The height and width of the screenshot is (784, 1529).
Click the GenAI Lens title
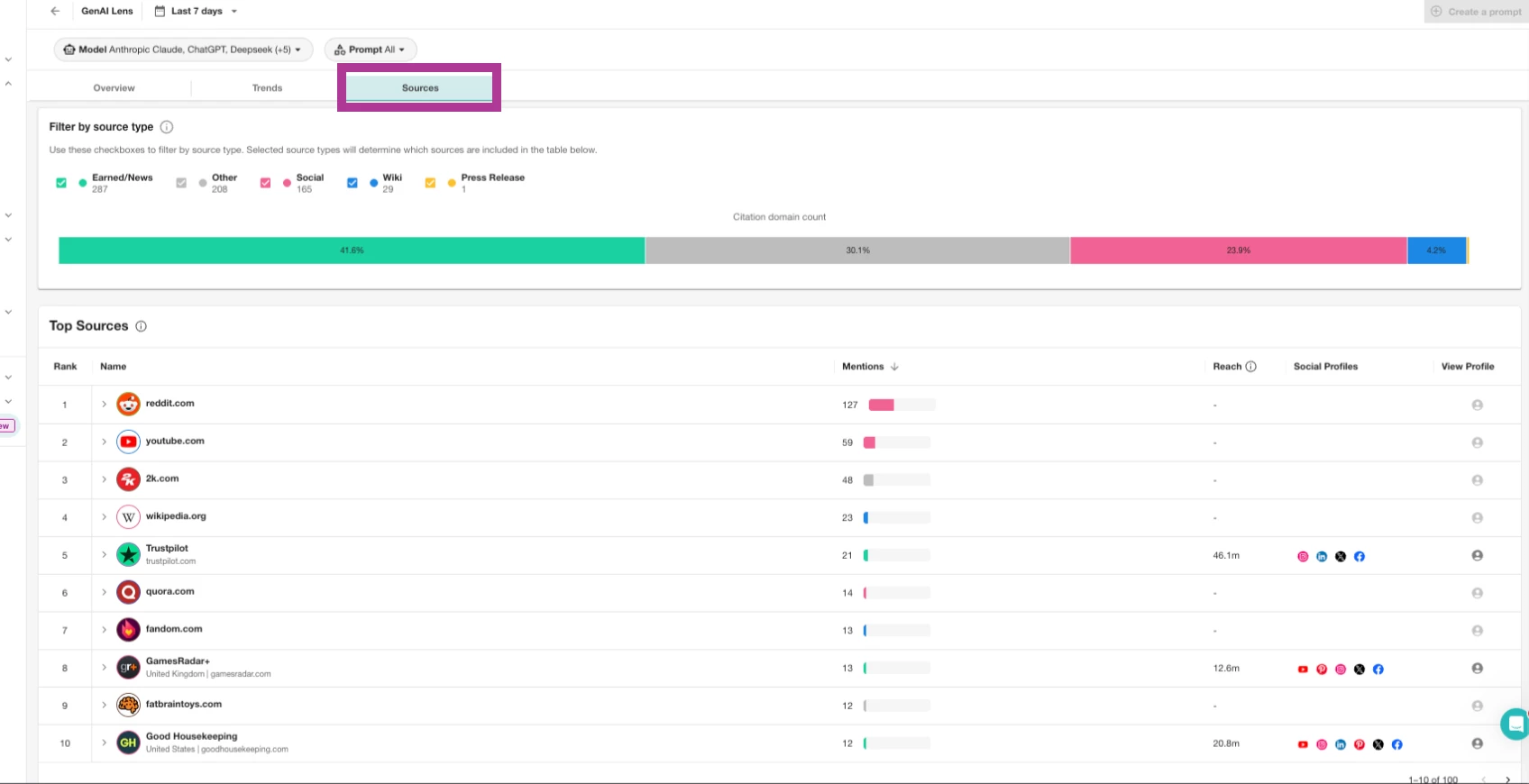(x=107, y=11)
